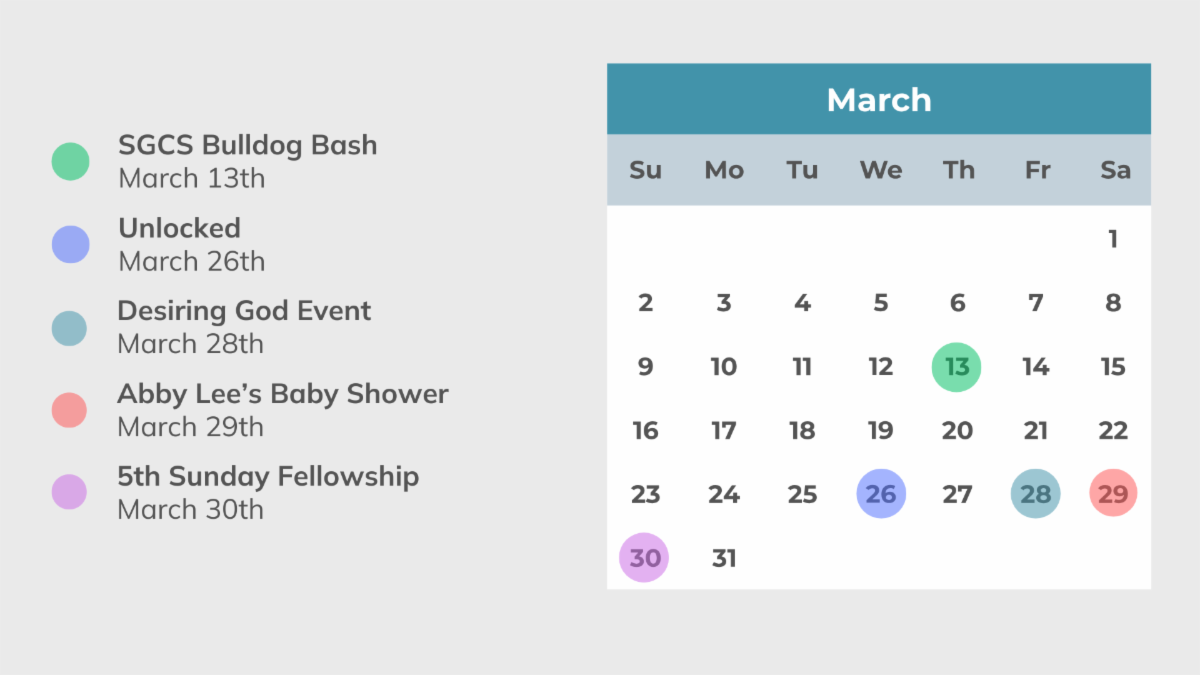The image size is (1200, 675).
Task: Select highlighted March 28 on the calendar
Action: [1035, 494]
